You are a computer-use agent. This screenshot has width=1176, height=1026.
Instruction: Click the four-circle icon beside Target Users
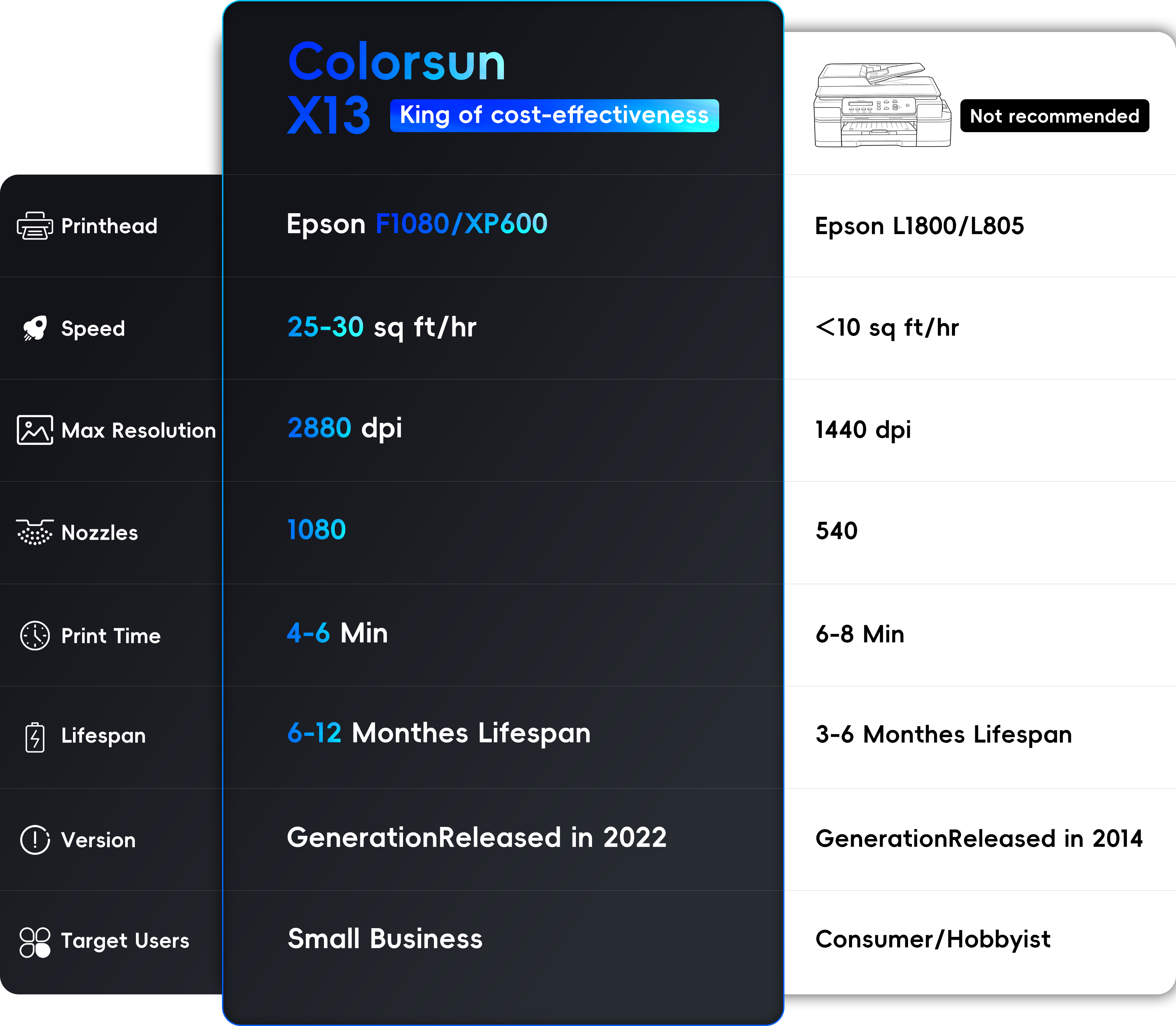(x=35, y=942)
